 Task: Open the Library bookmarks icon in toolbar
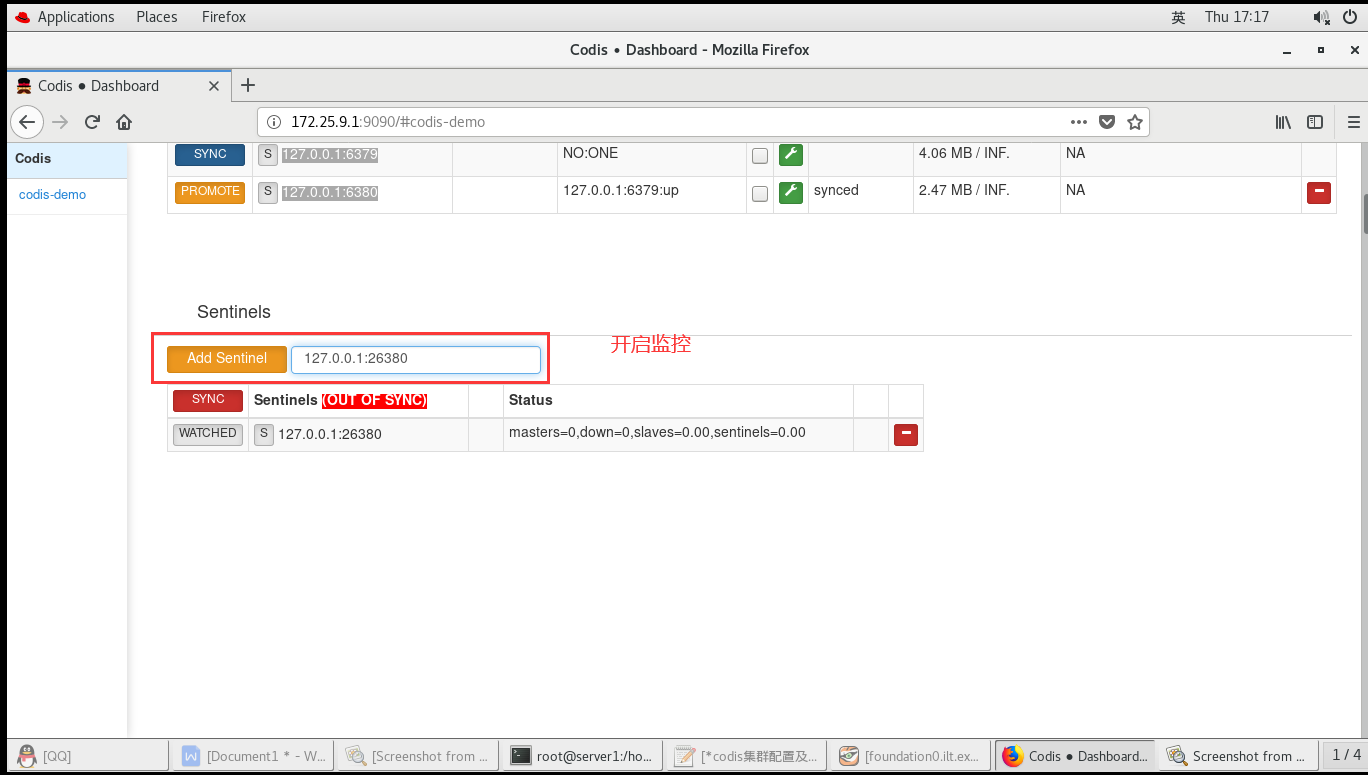(1283, 121)
